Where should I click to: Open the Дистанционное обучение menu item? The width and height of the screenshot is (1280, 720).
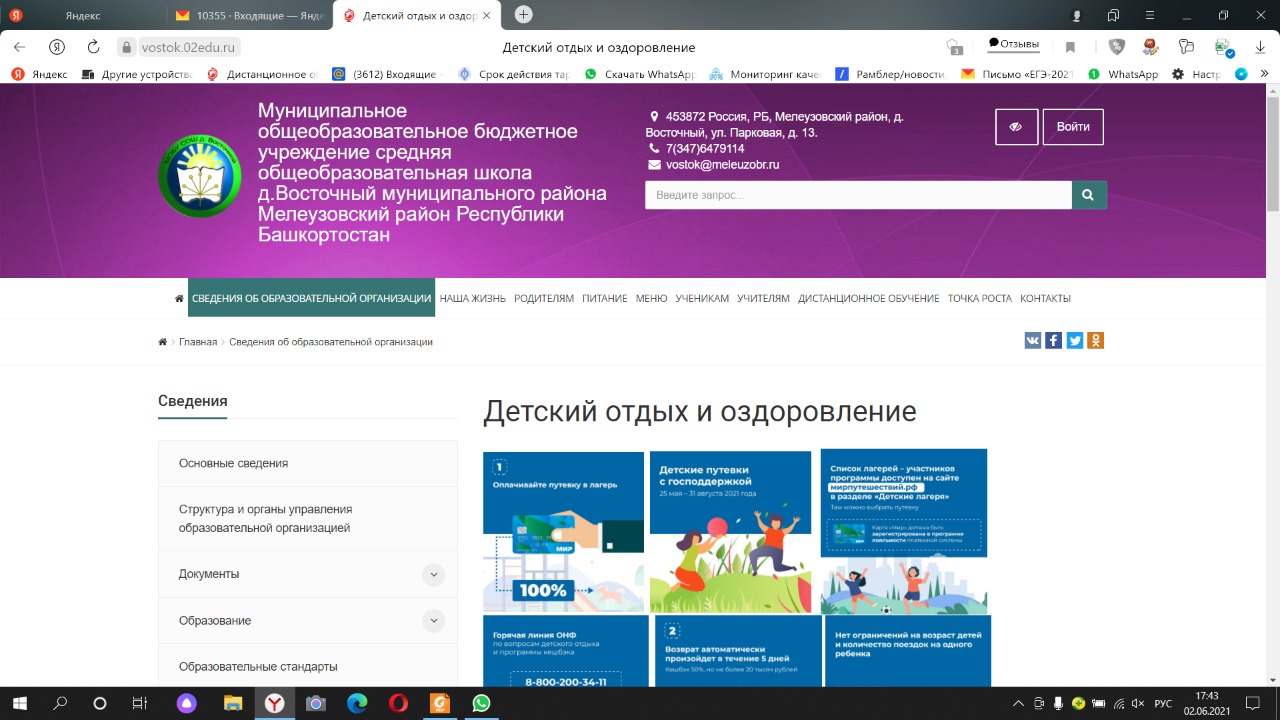(x=868, y=298)
